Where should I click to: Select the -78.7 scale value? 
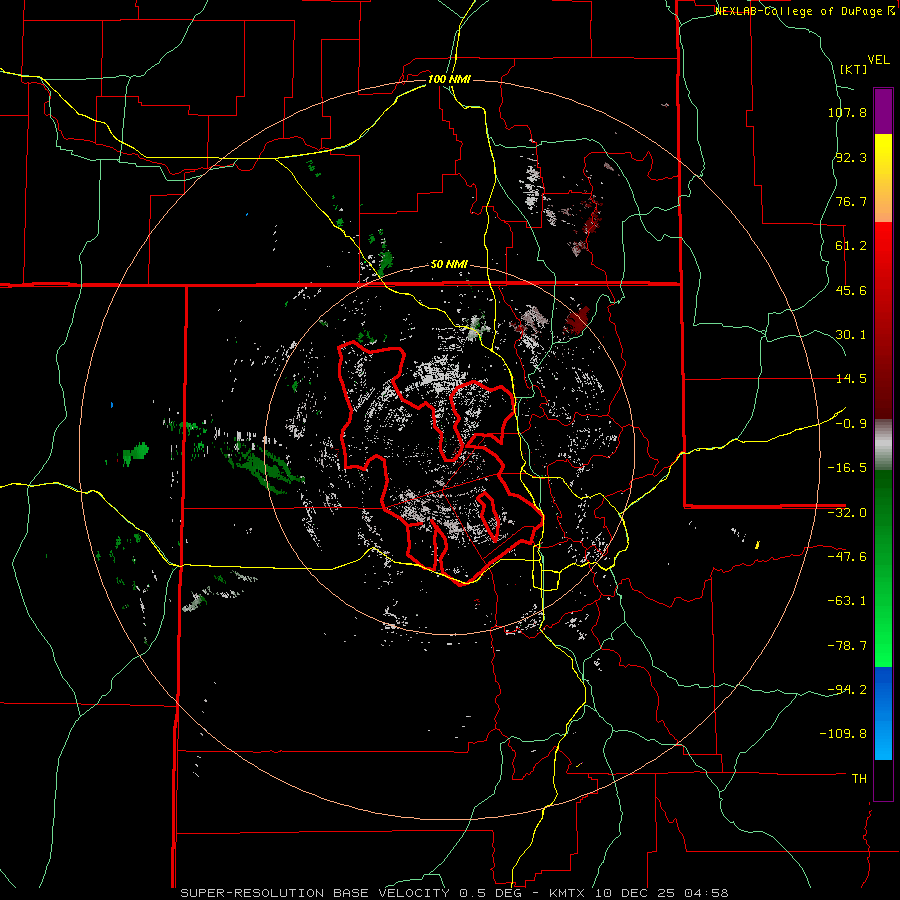tap(847, 646)
